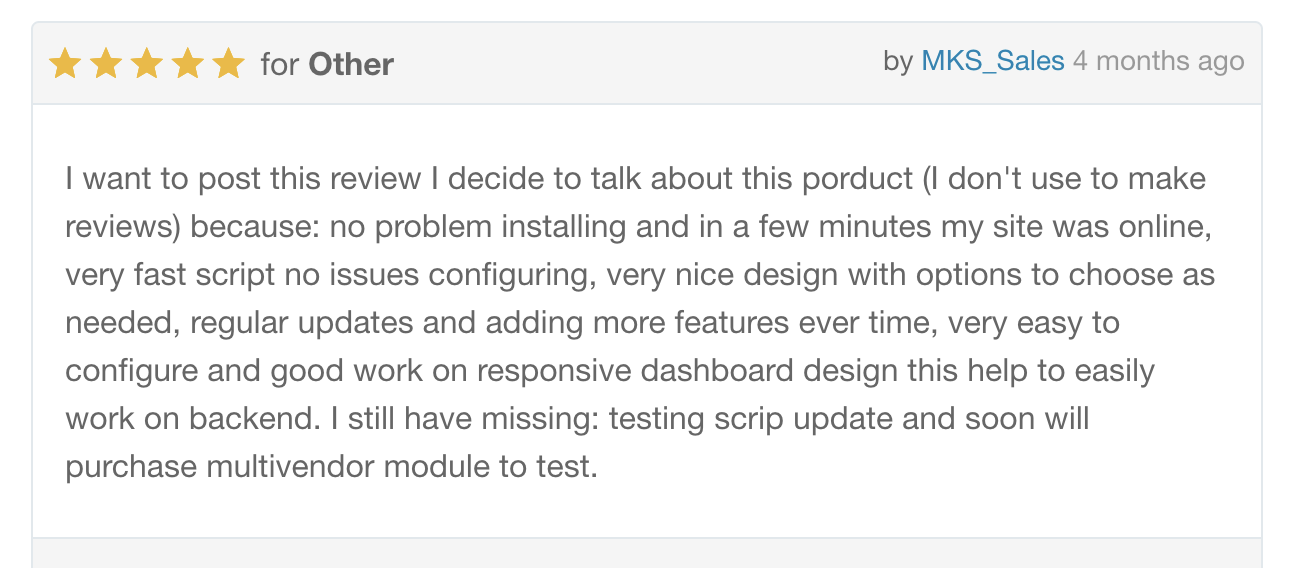Screen dimensions: 1294x568
Task: Click the gray footer strip below the review
Action: tap(646, 553)
